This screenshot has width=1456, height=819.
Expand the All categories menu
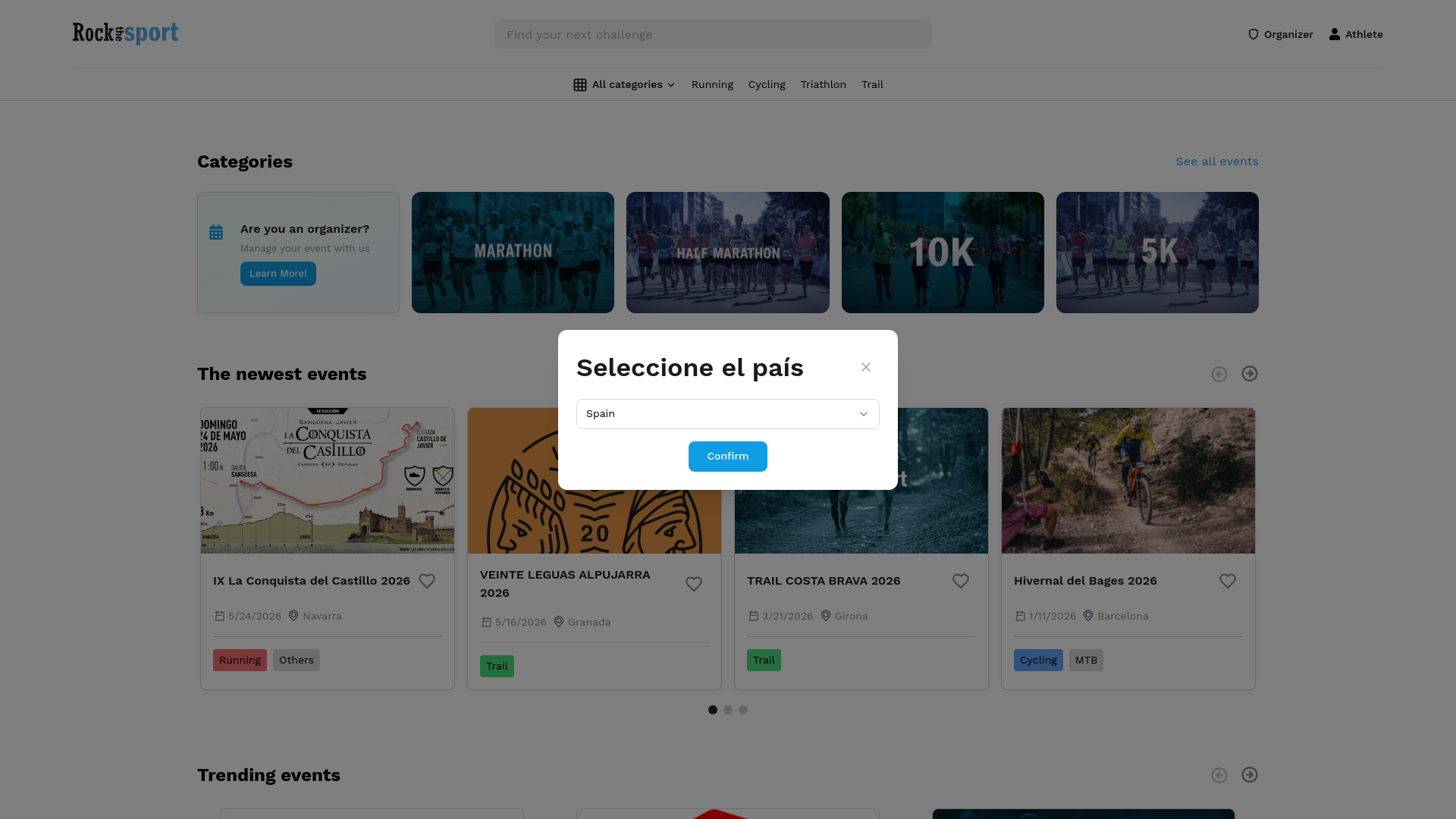click(x=624, y=85)
